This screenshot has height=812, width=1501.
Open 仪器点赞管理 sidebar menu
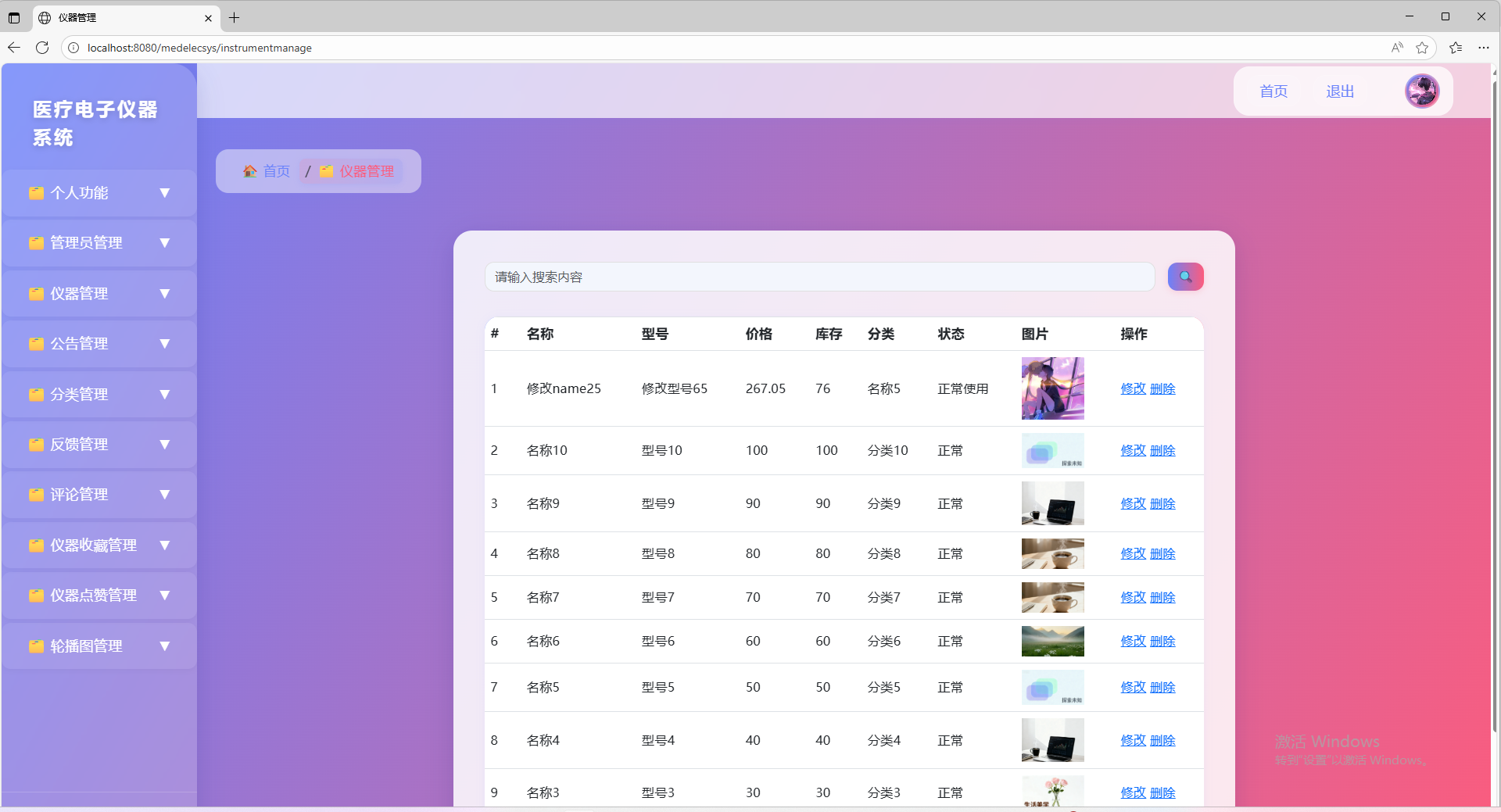pyautogui.click(x=99, y=596)
